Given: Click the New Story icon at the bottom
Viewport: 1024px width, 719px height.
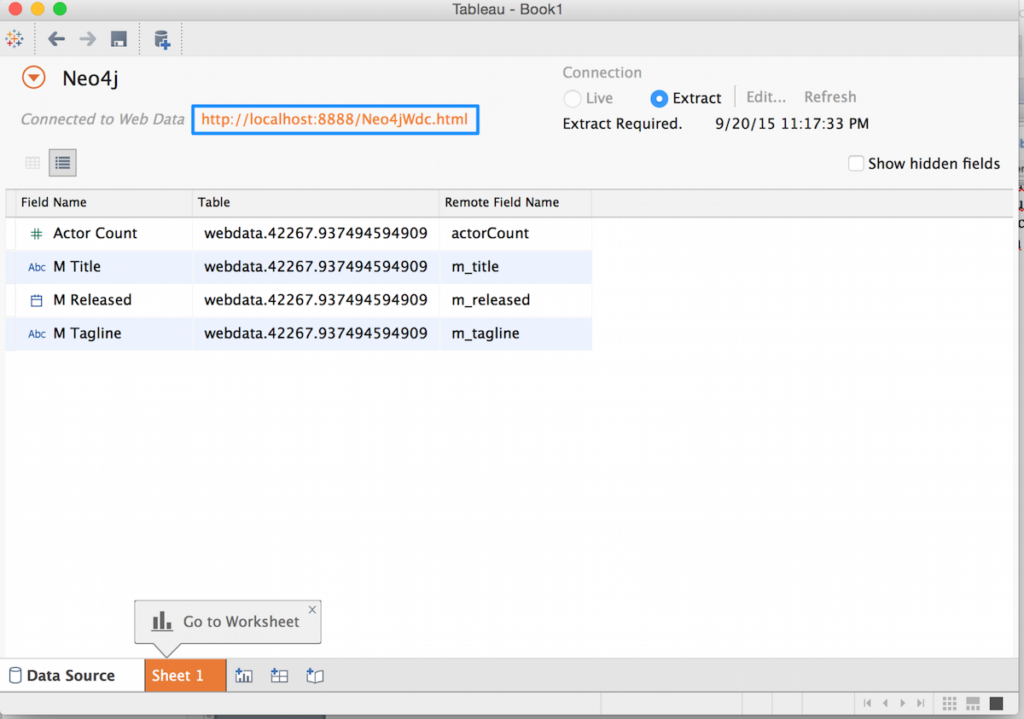Looking at the screenshot, I should [314, 675].
